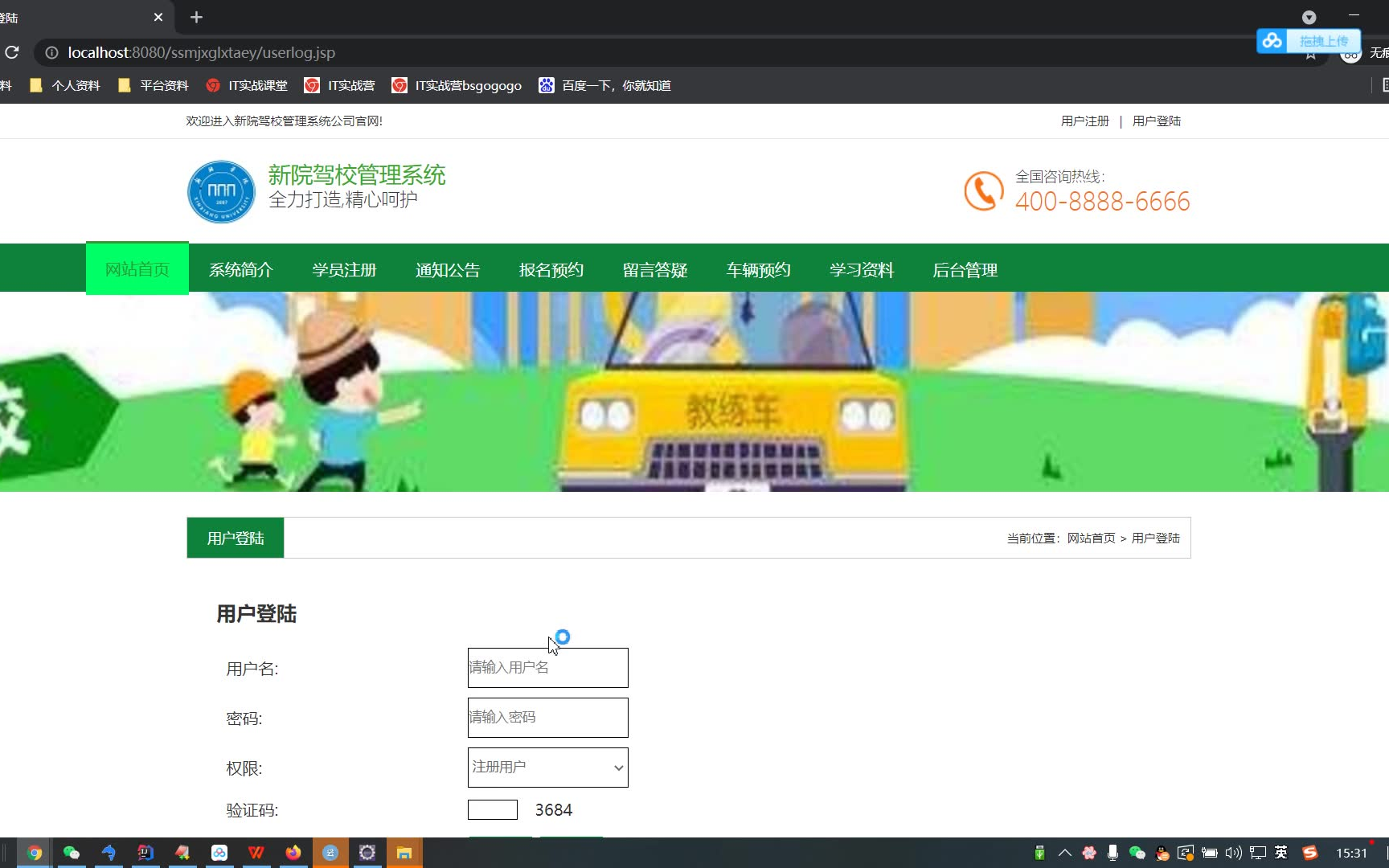The image size is (1389, 868).
Task: Open the 百度一下，你就知道 bookmark
Action: click(x=604, y=85)
